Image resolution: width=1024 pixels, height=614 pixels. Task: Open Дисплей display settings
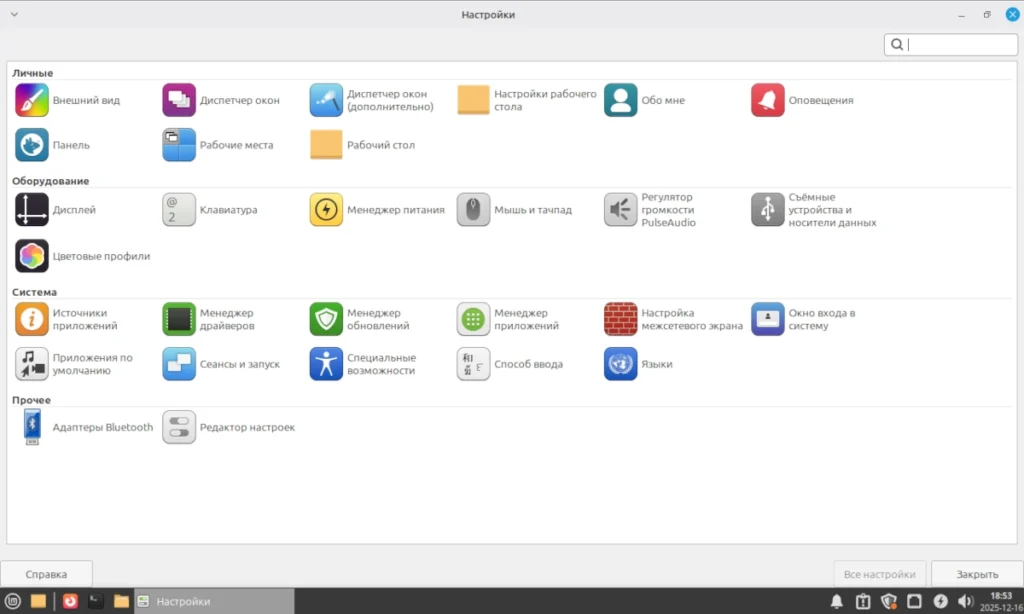[56, 210]
